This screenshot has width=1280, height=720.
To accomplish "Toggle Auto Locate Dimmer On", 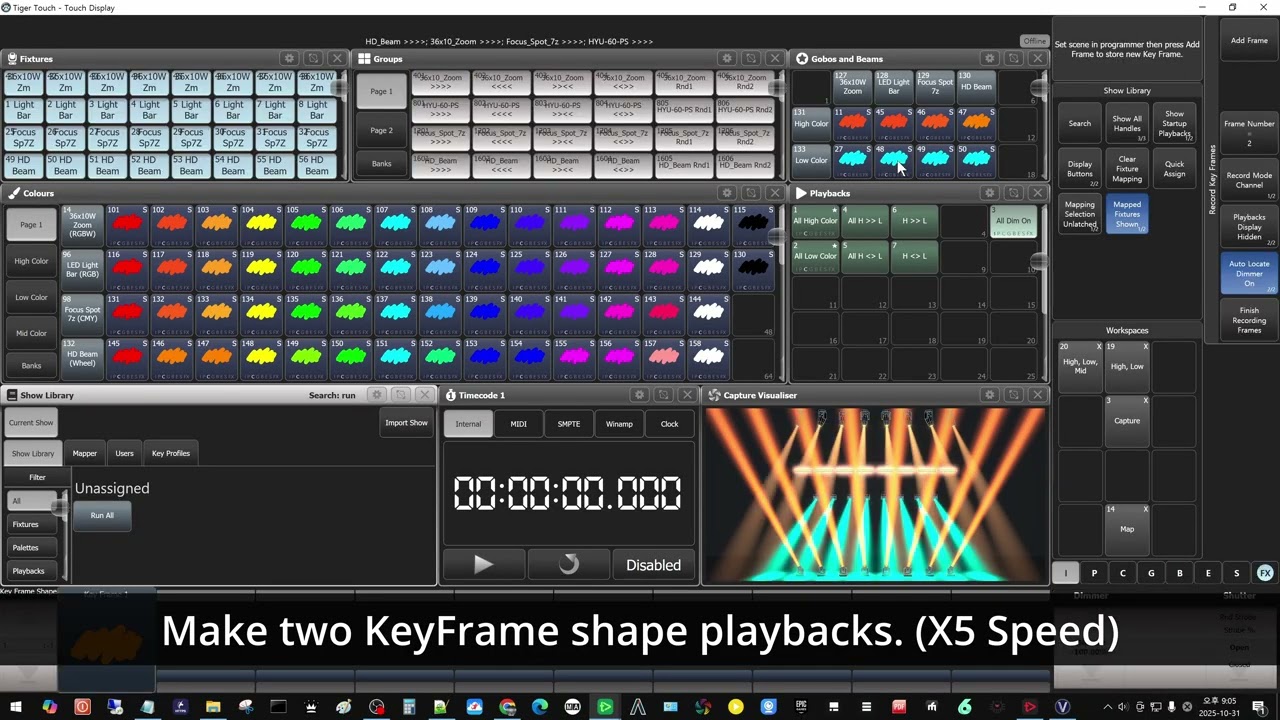I will tap(1249, 274).
